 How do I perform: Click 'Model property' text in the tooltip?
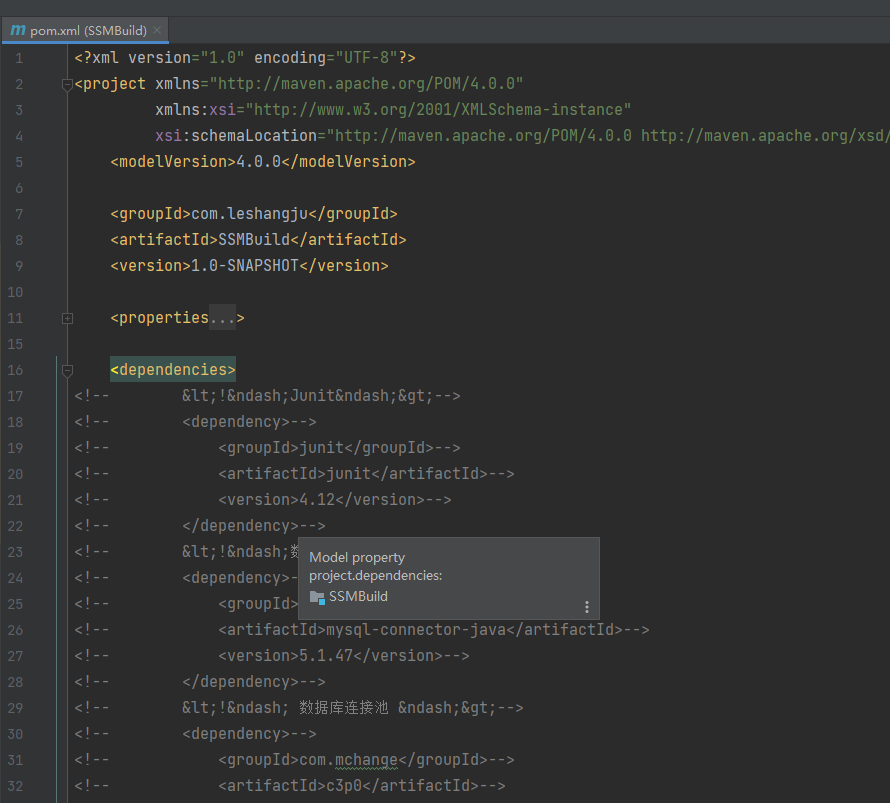[x=357, y=557]
